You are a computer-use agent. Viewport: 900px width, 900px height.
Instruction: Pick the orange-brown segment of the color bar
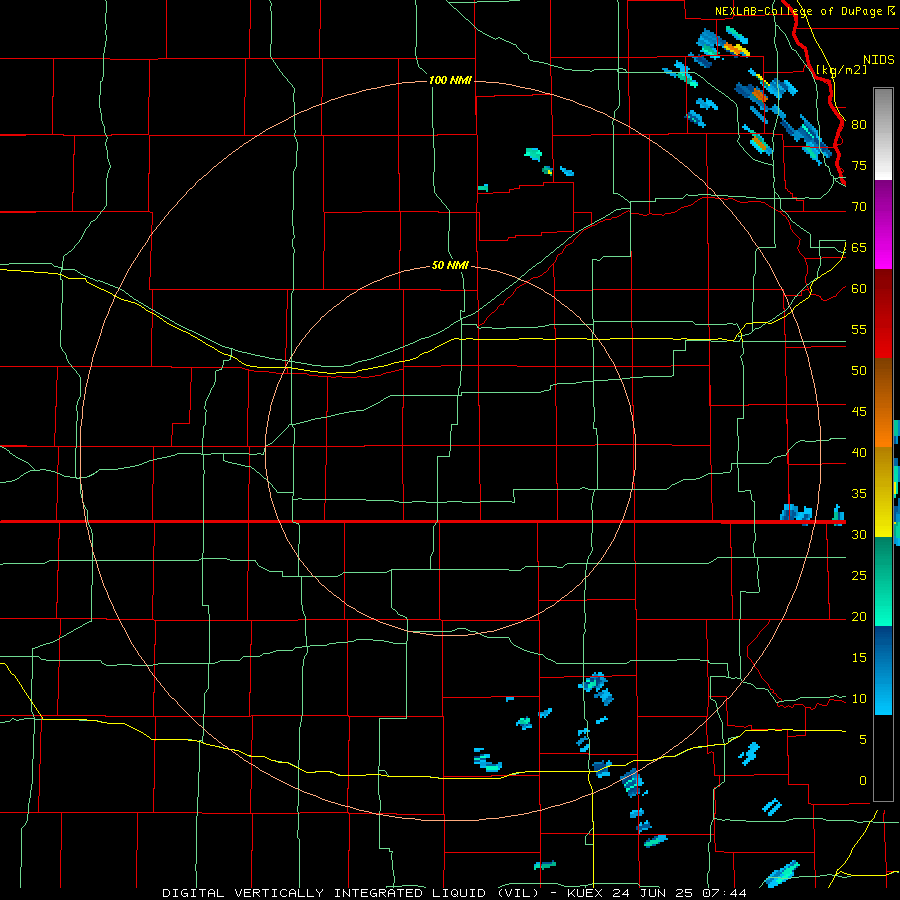[x=883, y=403]
